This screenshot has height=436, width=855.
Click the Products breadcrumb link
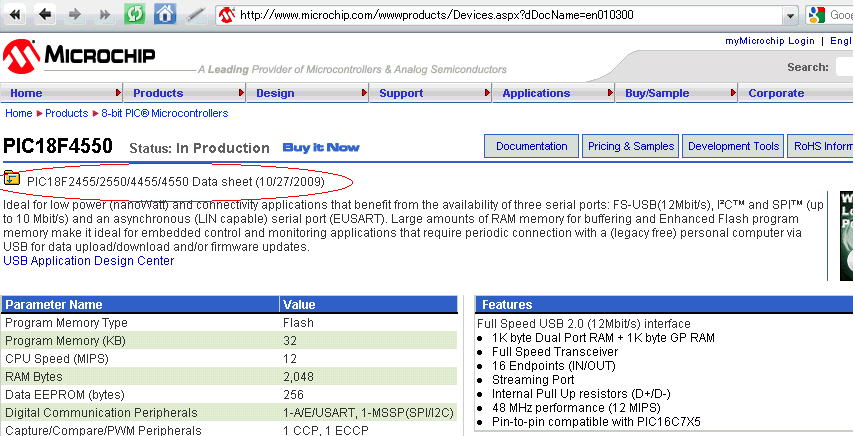pyautogui.click(x=67, y=113)
